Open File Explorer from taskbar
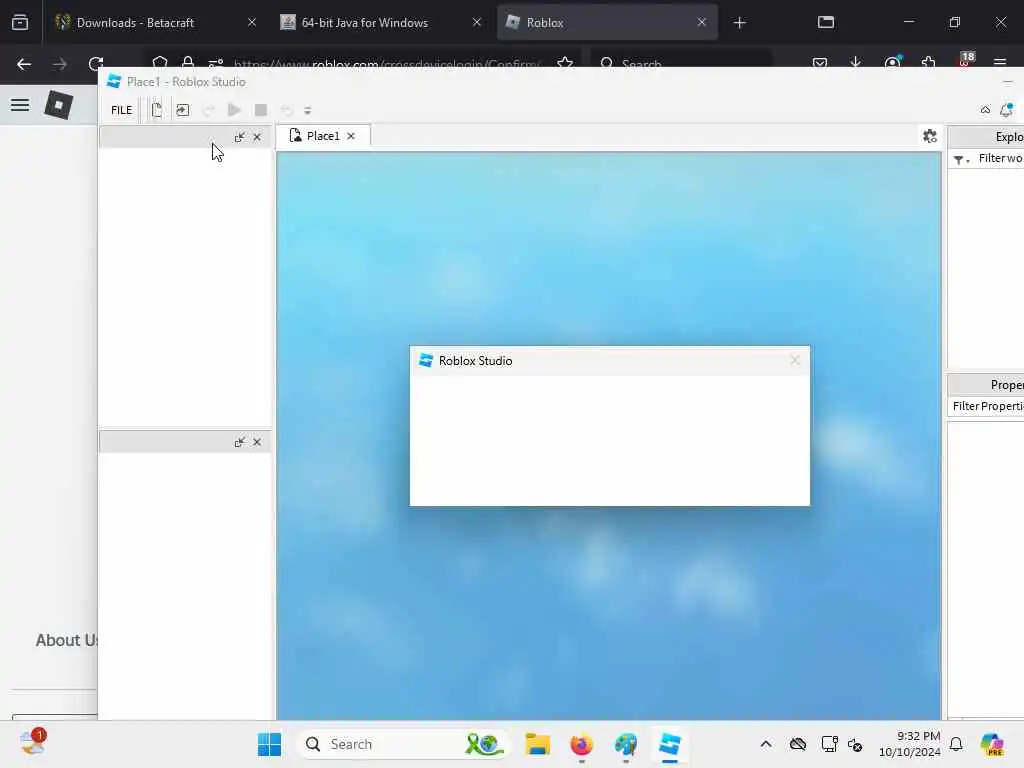The width and height of the screenshot is (1024, 768). pos(537,744)
